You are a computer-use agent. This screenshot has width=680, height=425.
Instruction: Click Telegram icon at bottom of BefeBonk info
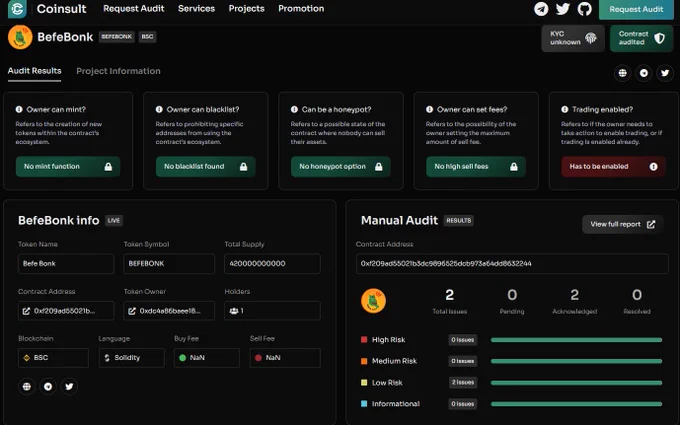click(x=48, y=386)
